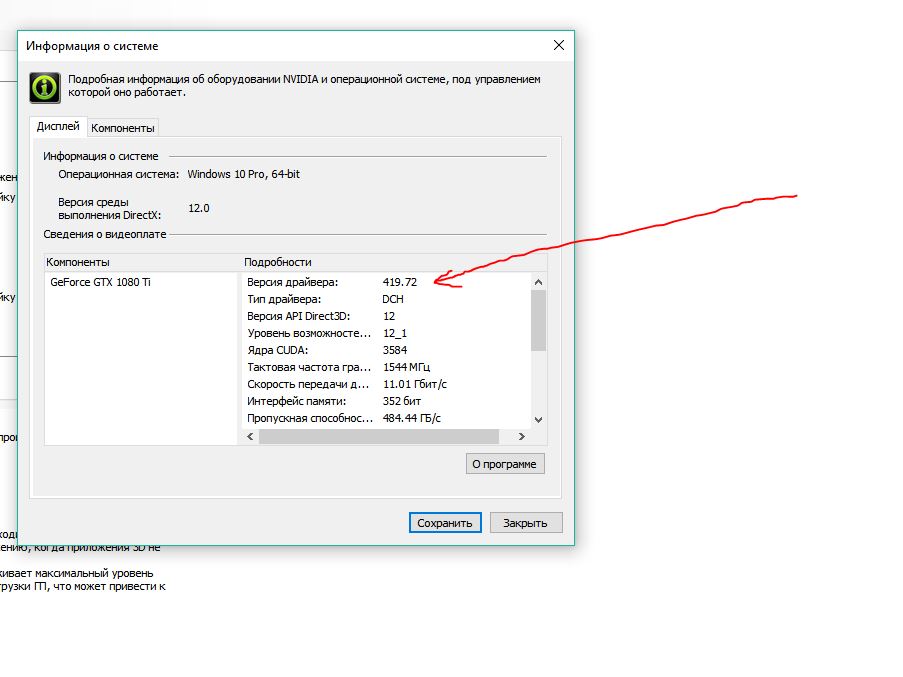
Task: Click the driver version value 419.72
Action: coord(400,282)
